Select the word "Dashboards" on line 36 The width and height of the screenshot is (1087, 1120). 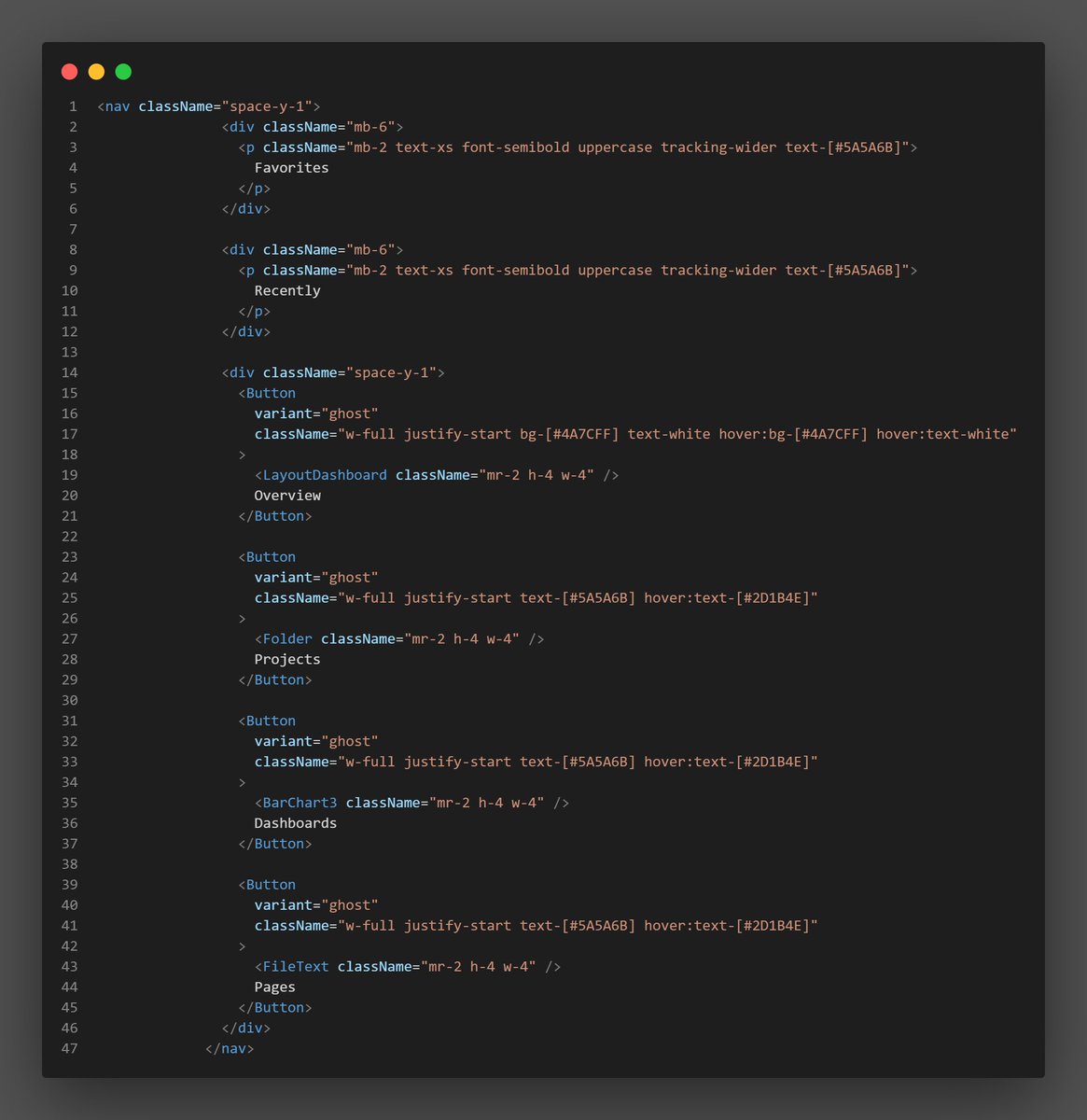click(296, 823)
